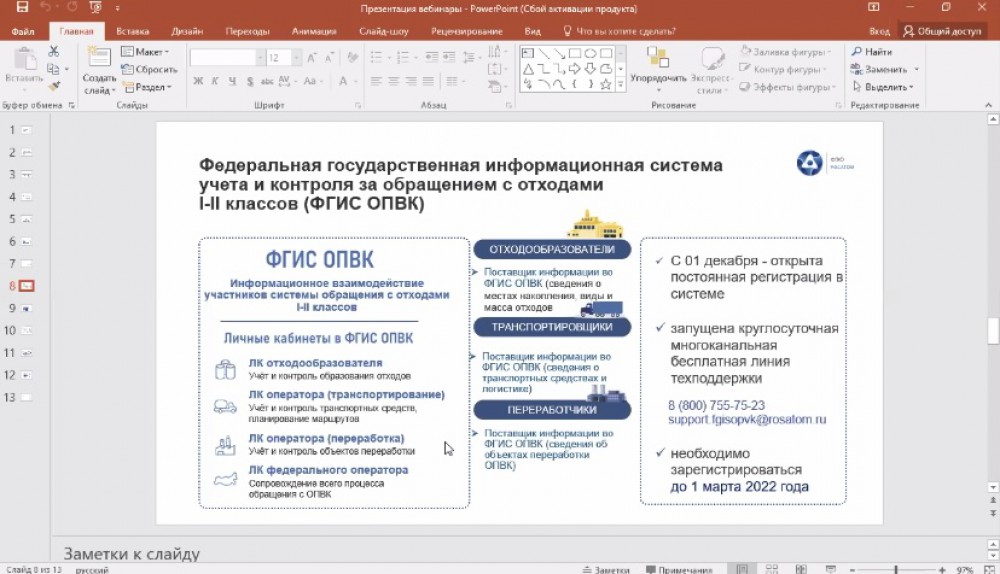Align text right in paragraph group
The height and width of the screenshot is (574, 1000).
(411, 81)
